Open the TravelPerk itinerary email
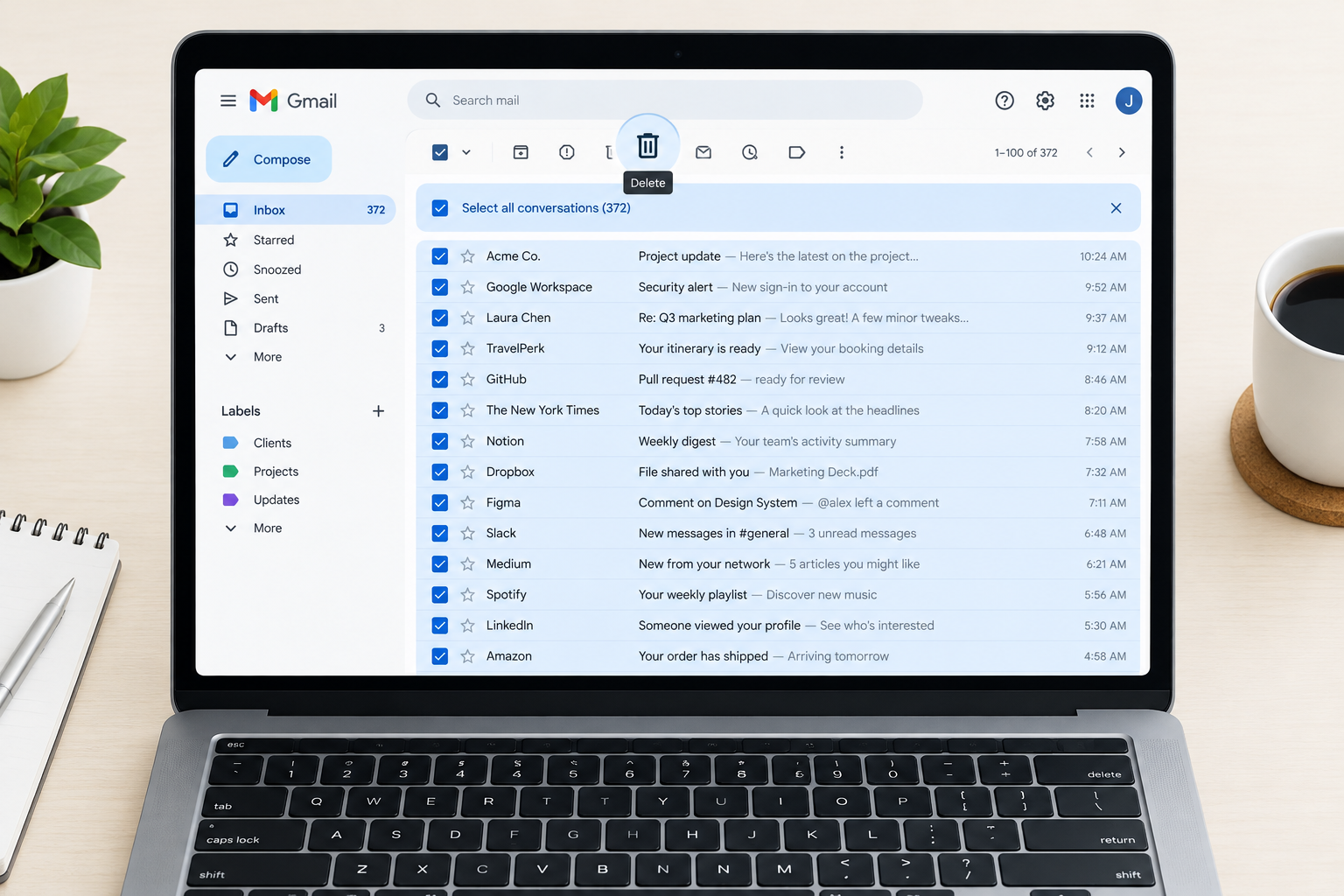The width and height of the screenshot is (1344, 896). coord(779,348)
